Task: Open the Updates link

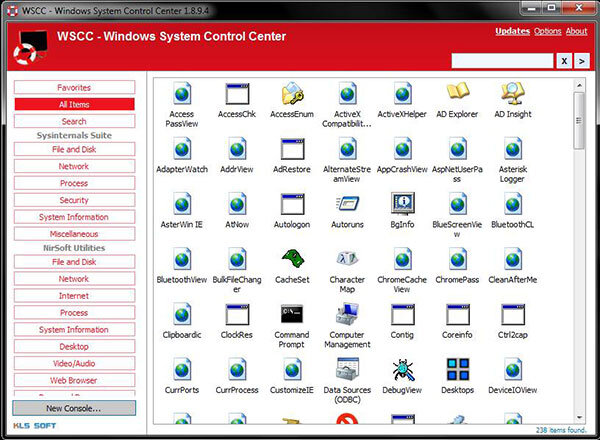Action: [512, 31]
